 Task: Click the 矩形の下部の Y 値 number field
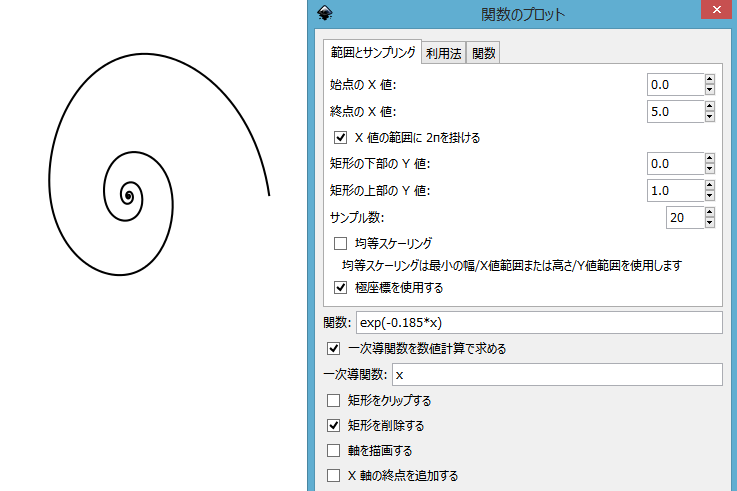tap(675, 164)
